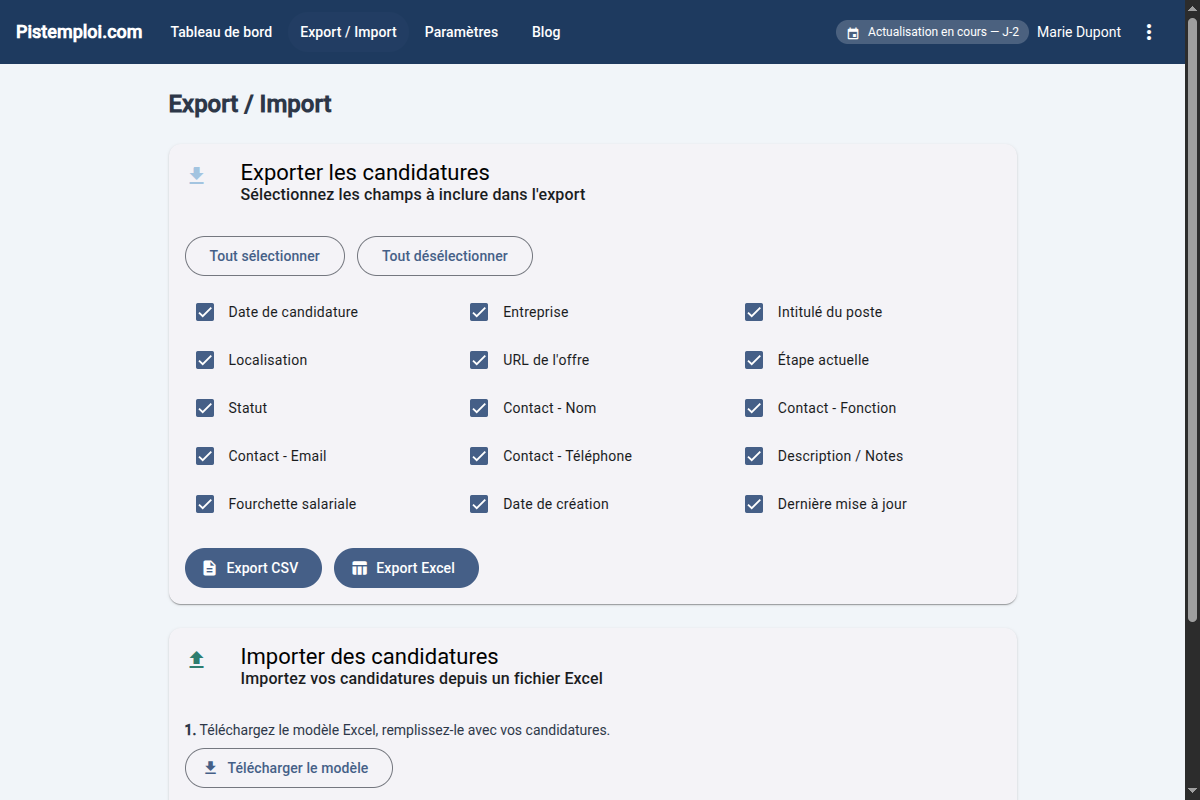
Task: Open the three-dot menu next to Marie Dupont
Action: (1148, 31)
